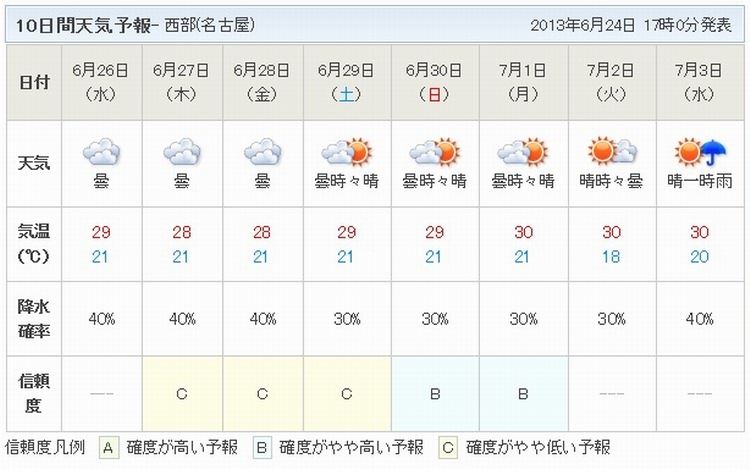
Task: Click the blue B reliability cell for June 30
Action: pos(435,393)
